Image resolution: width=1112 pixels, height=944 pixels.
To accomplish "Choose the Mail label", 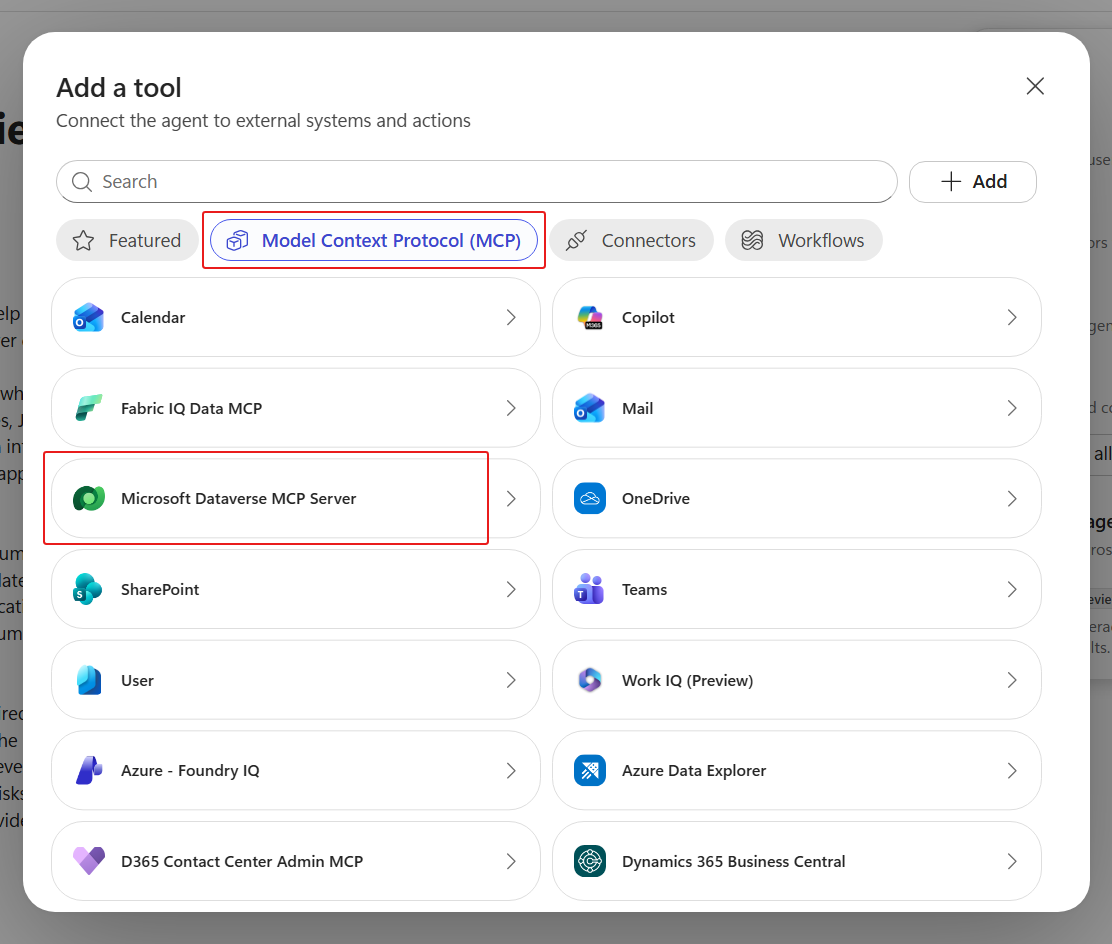I will (x=638, y=409).
